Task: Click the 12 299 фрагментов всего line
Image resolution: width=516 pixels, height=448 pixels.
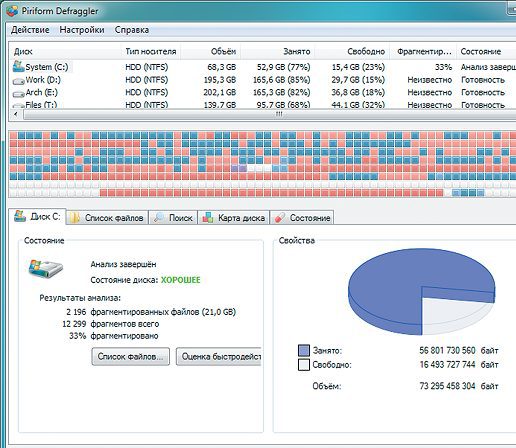Action: (x=111, y=324)
